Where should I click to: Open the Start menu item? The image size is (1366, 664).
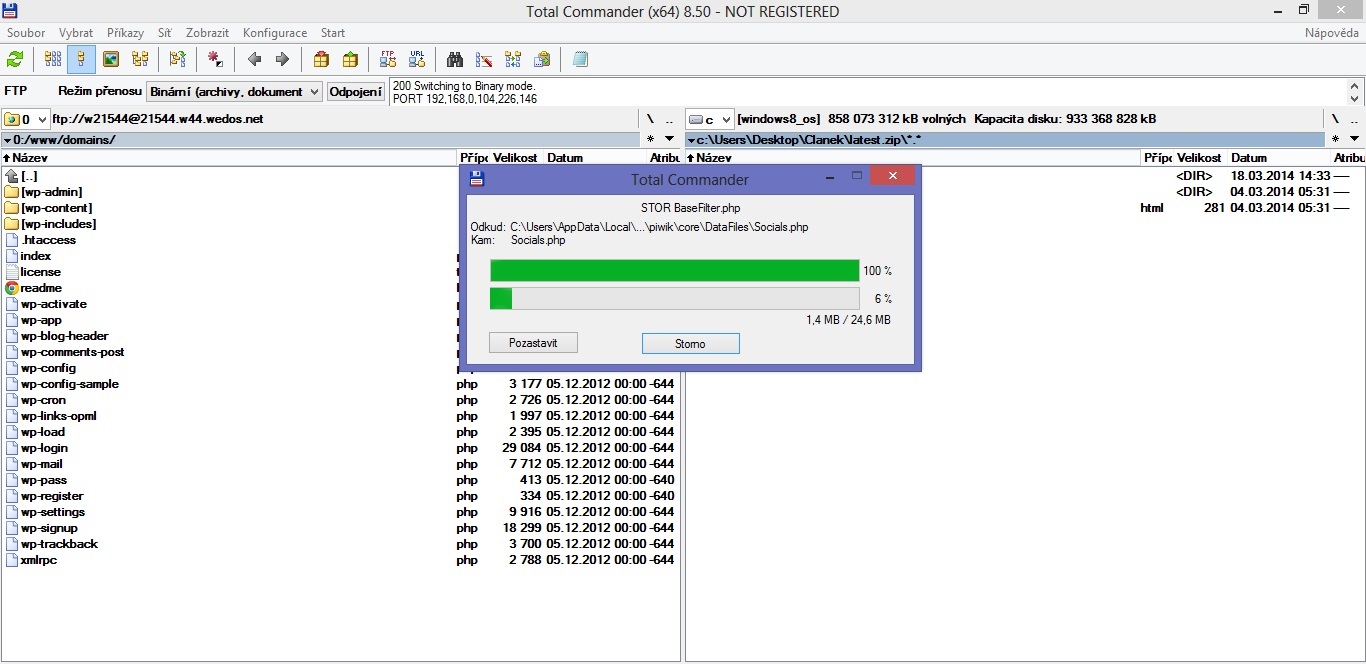pyautogui.click(x=333, y=33)
